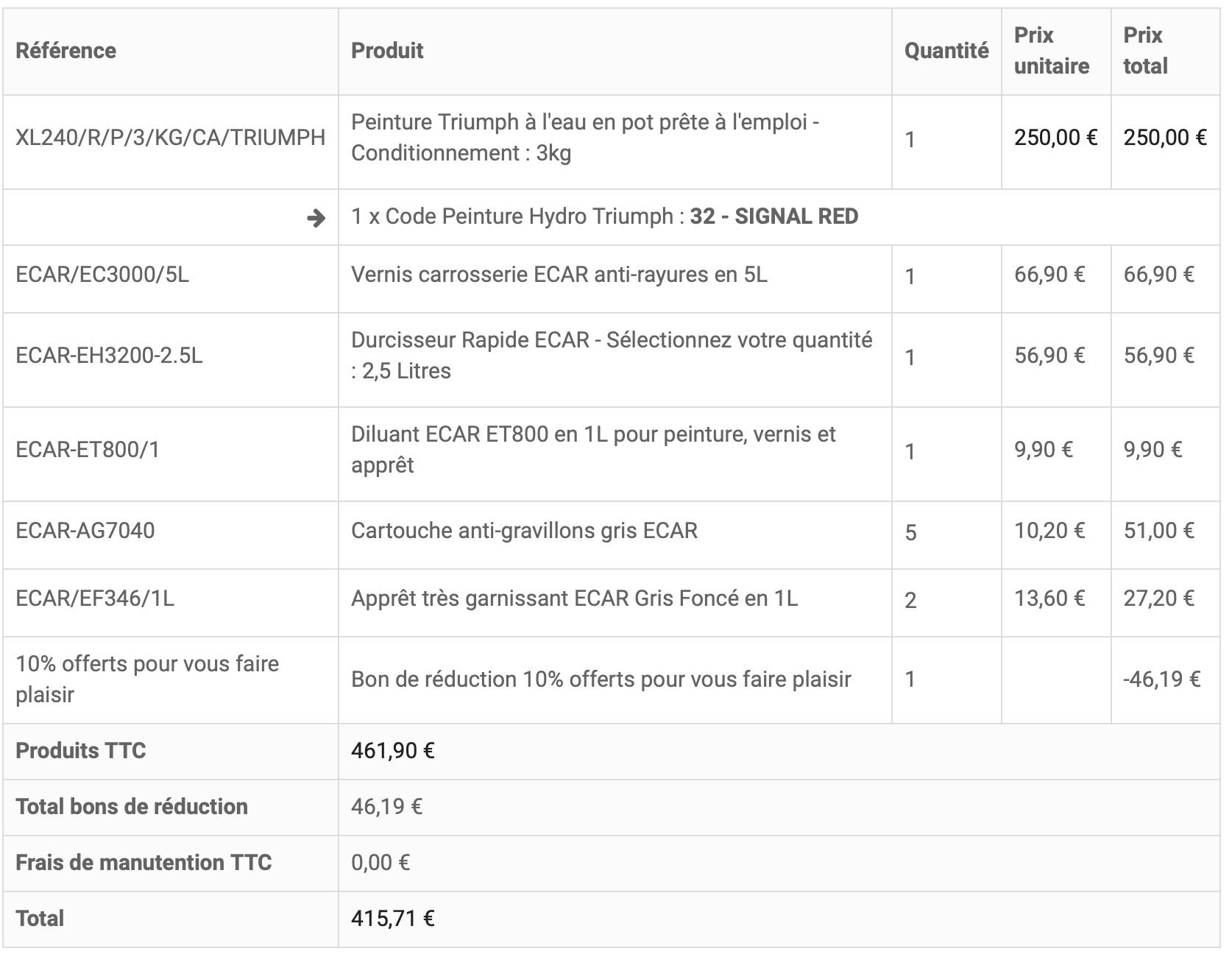Click the 27,20 € total for Apprêt

(x=1158, y=598)
